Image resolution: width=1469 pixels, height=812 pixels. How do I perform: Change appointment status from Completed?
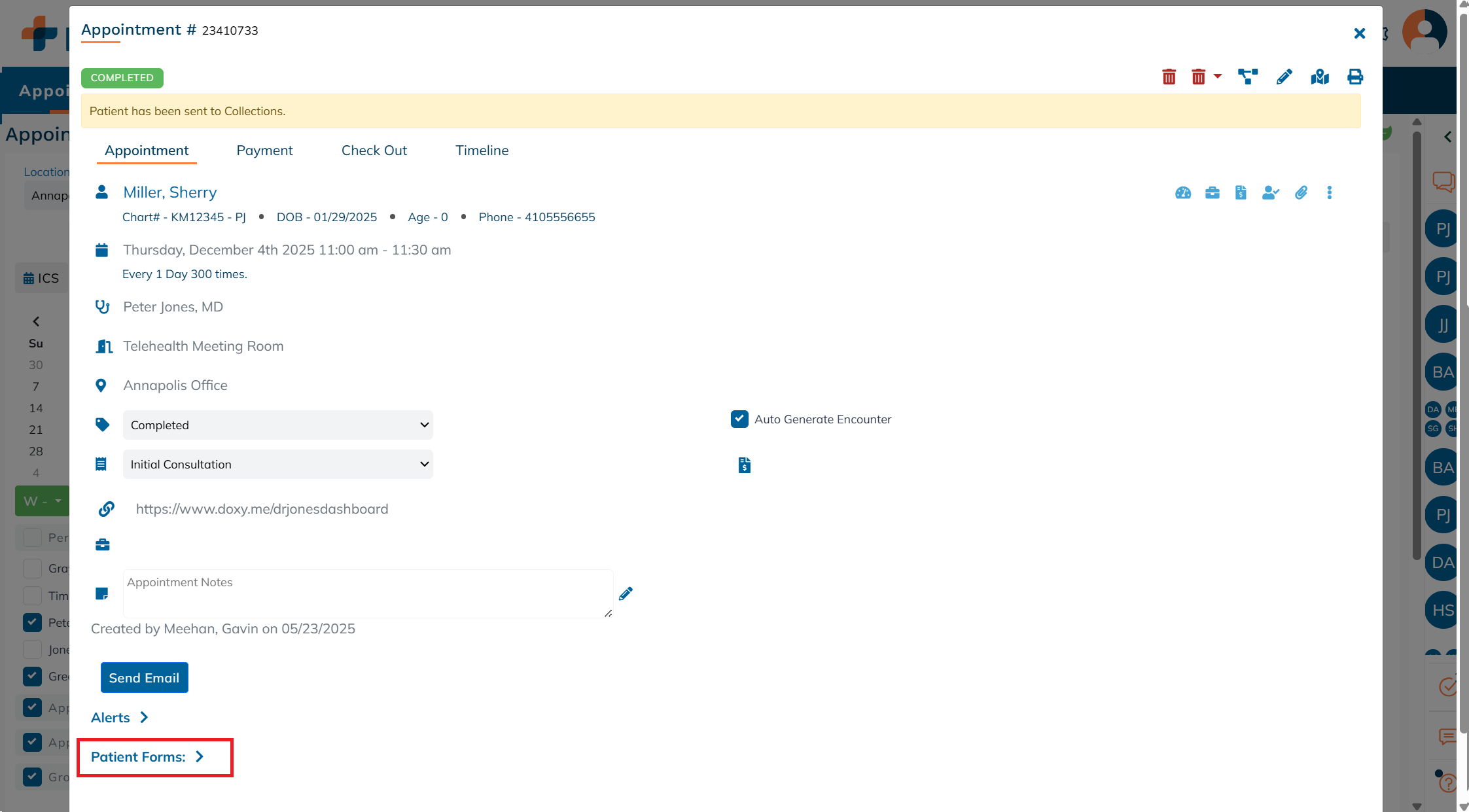pos(277,425)
